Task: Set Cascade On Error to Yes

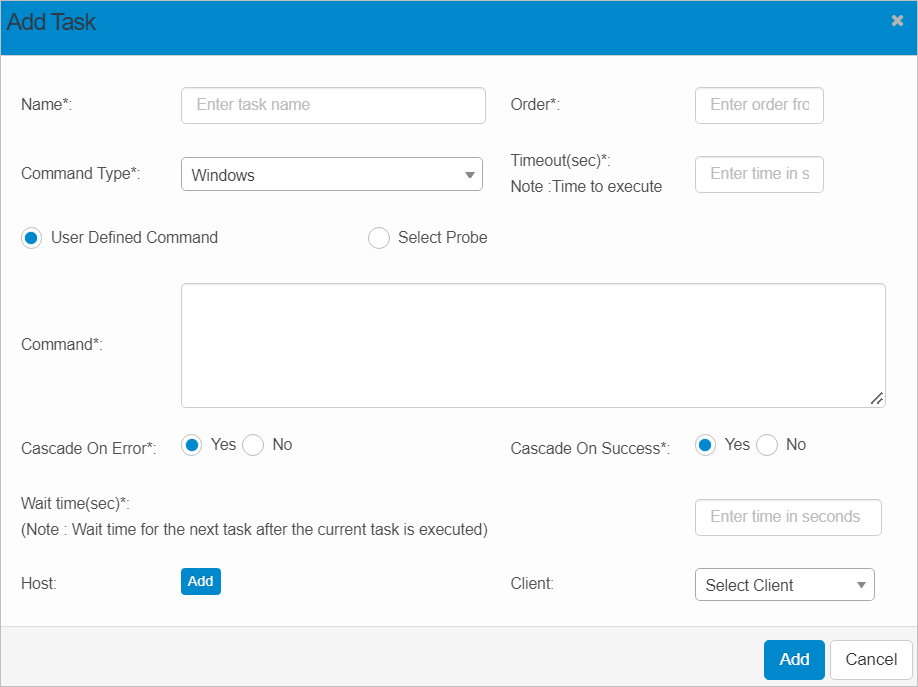Action: pos(192,445)
